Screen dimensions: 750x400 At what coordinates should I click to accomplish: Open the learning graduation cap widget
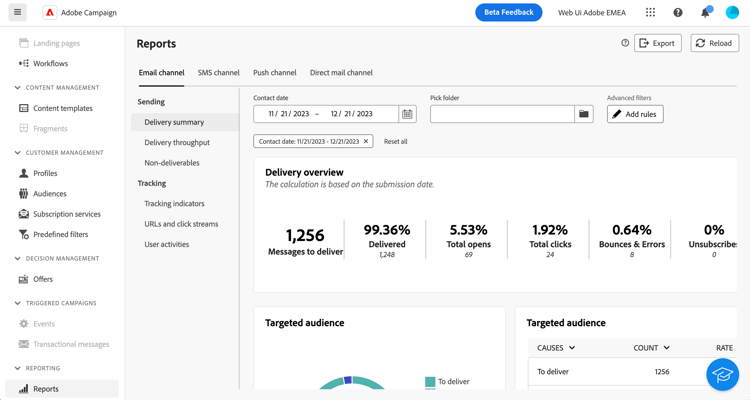pos(722,374)
